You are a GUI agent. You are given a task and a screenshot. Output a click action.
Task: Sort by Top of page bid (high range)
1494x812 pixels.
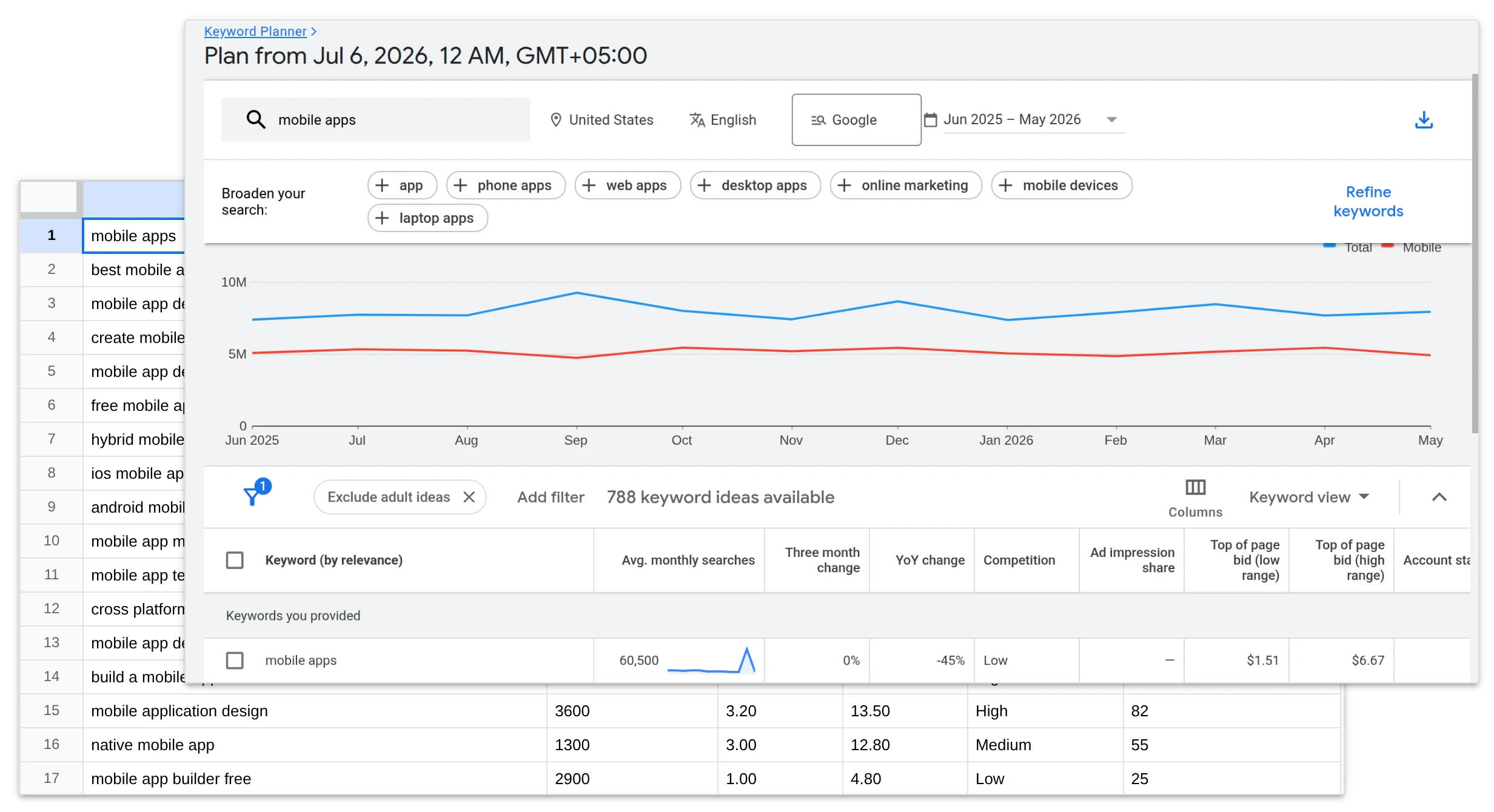click(1350, 560)
